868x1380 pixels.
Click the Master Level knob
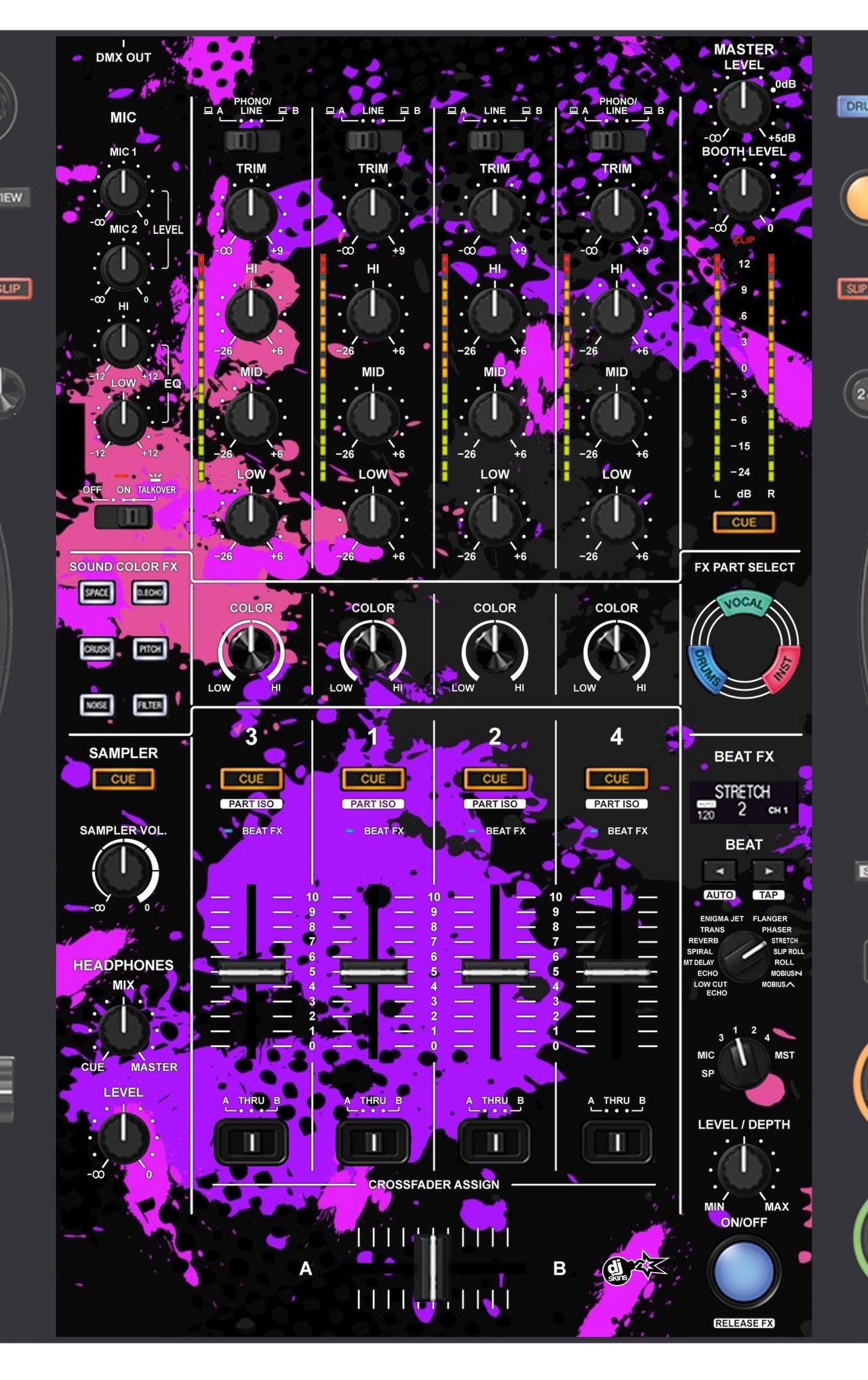[x=744, y=105]
